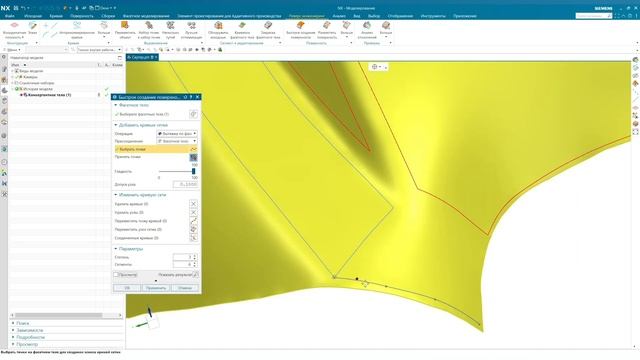
Task: Expand the Зависимости panel
Action: (x=13, y=330)
